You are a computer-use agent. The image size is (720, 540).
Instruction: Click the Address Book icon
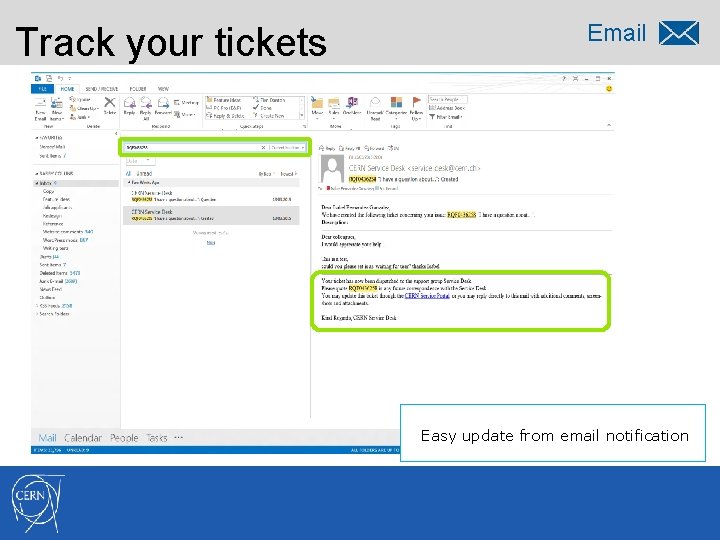click(x=432, y=108)
